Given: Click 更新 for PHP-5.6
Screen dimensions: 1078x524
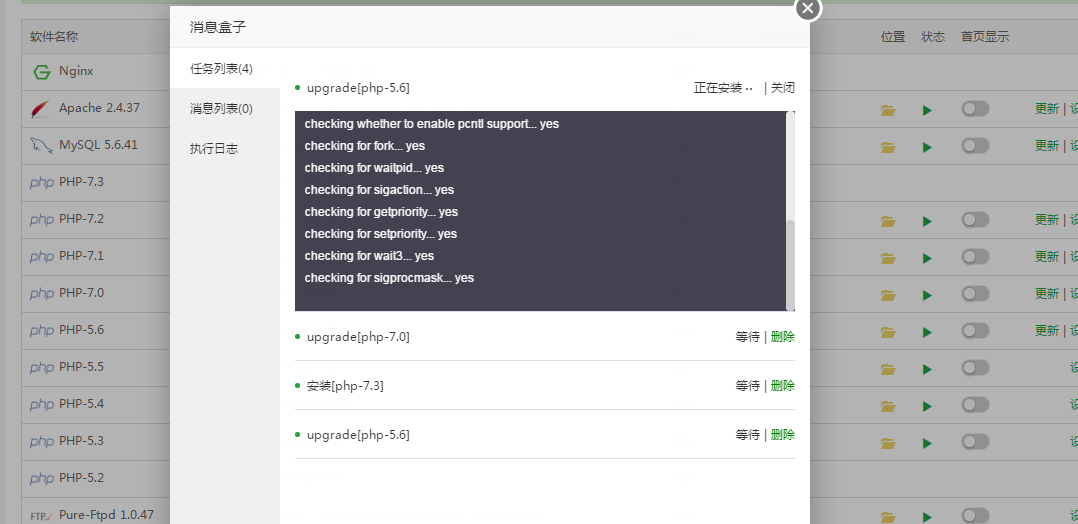Looking at the screenshot, I should click(1047, 331).
